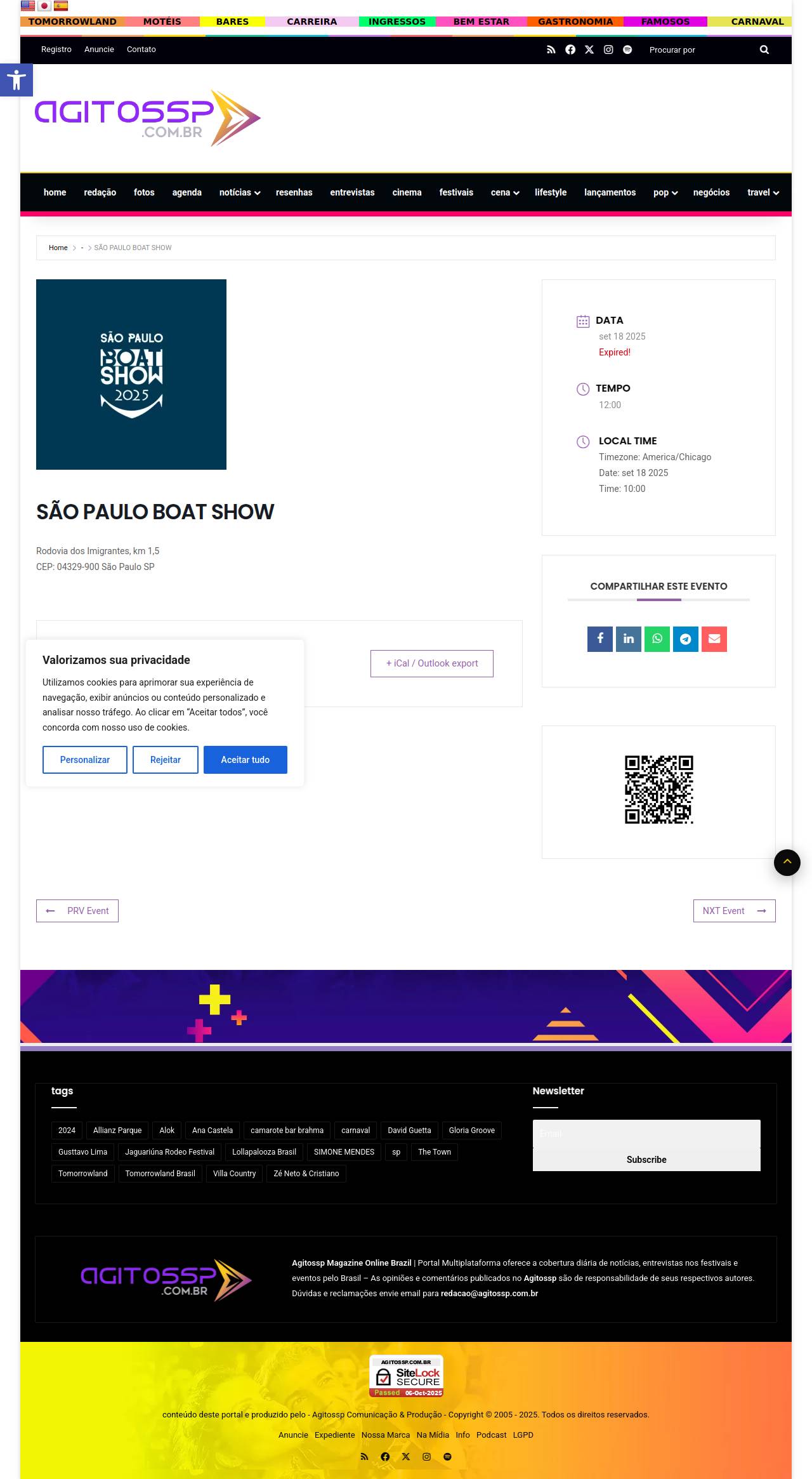Share event by email icon
The height and width of the screenshot is (1479, 812).
[714, 639]
